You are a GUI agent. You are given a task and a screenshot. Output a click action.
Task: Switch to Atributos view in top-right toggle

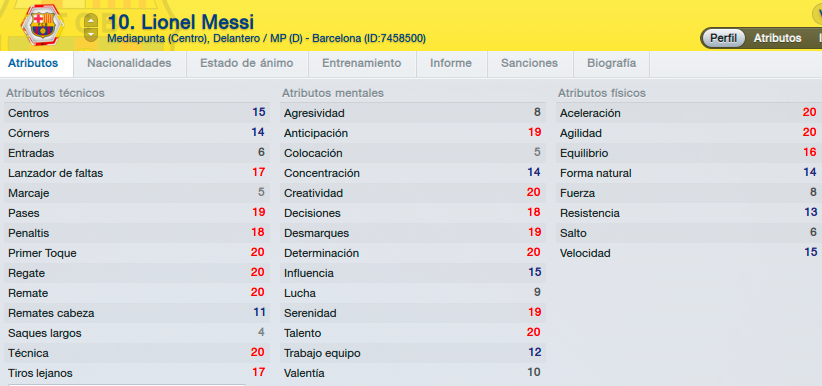(x=777, y=38)
